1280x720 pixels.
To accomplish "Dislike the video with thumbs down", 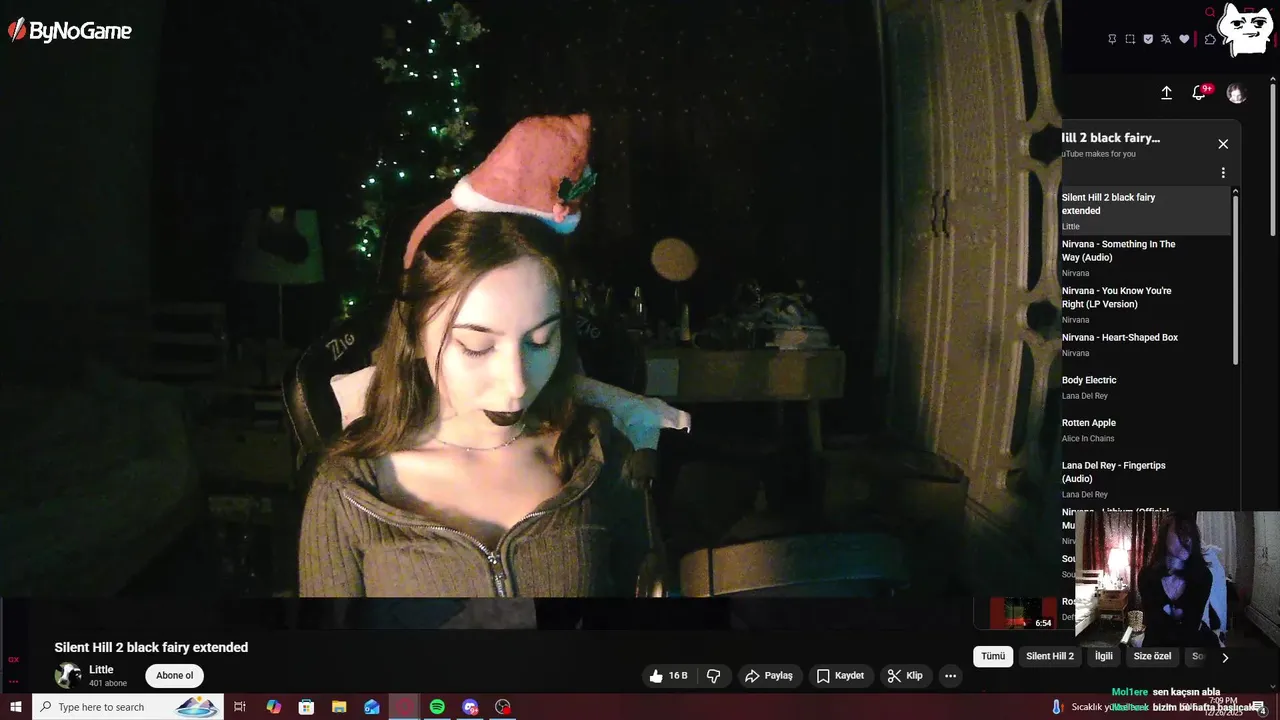I will tap(714, 676).
